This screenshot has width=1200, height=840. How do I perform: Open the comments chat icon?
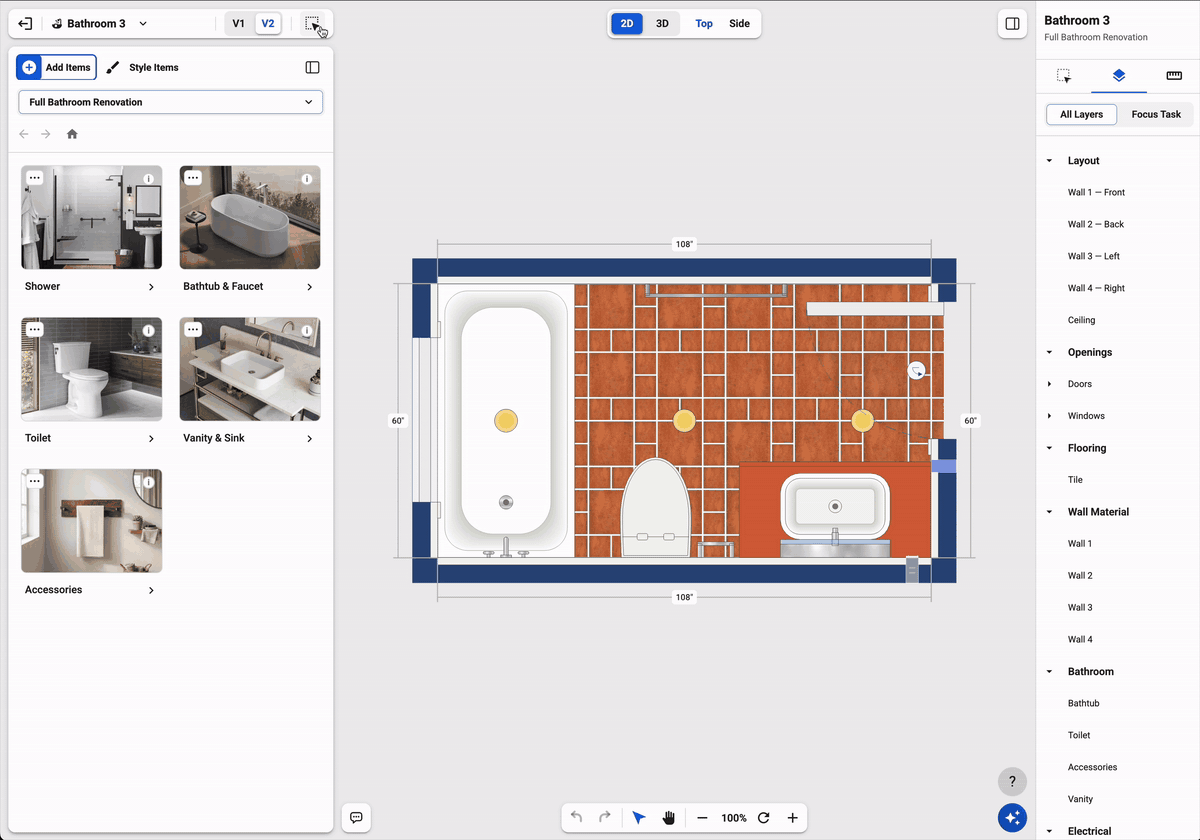(356, 818)
